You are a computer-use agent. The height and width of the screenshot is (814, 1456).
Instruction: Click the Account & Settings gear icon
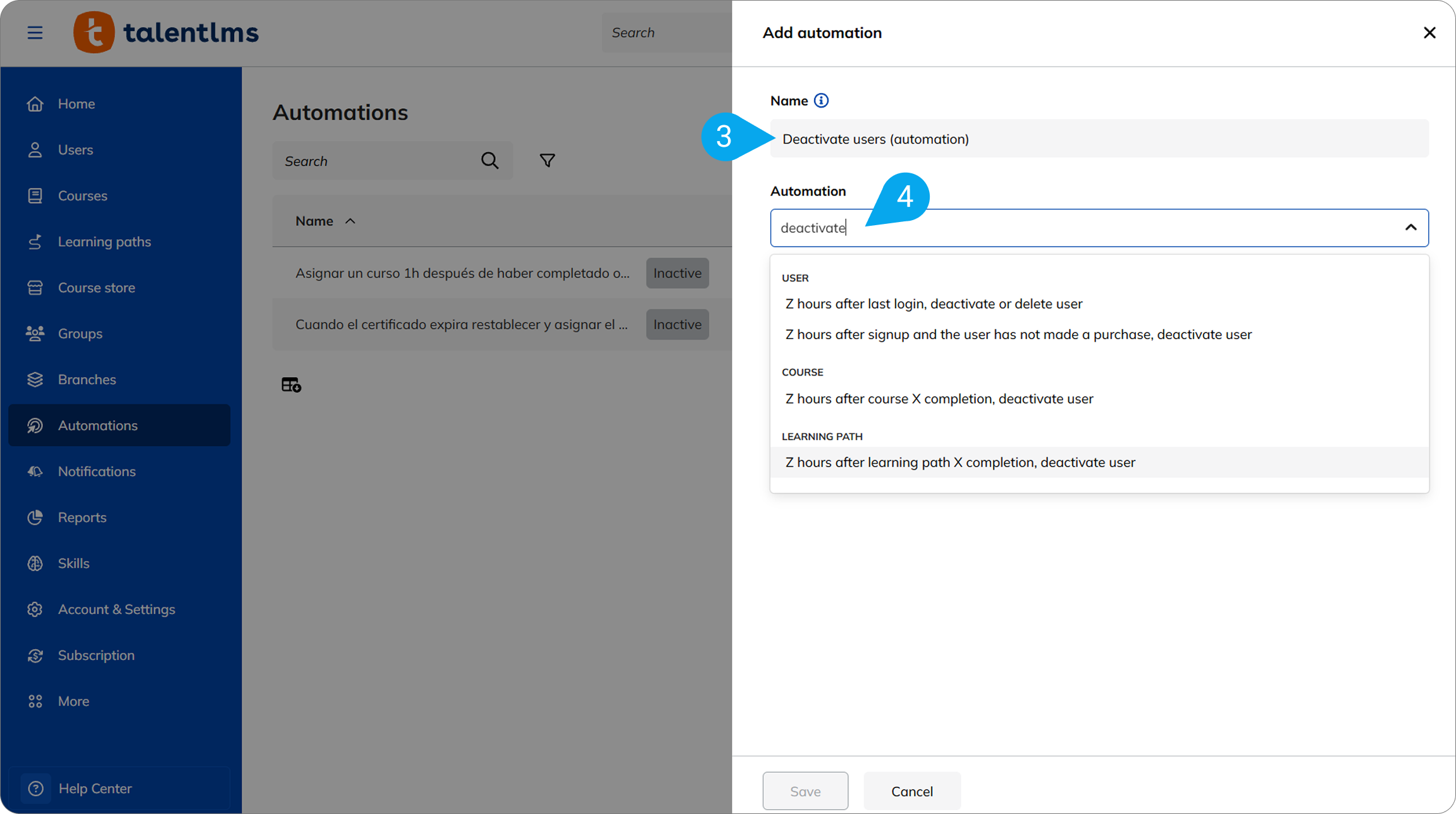click(x=35, y=609)
